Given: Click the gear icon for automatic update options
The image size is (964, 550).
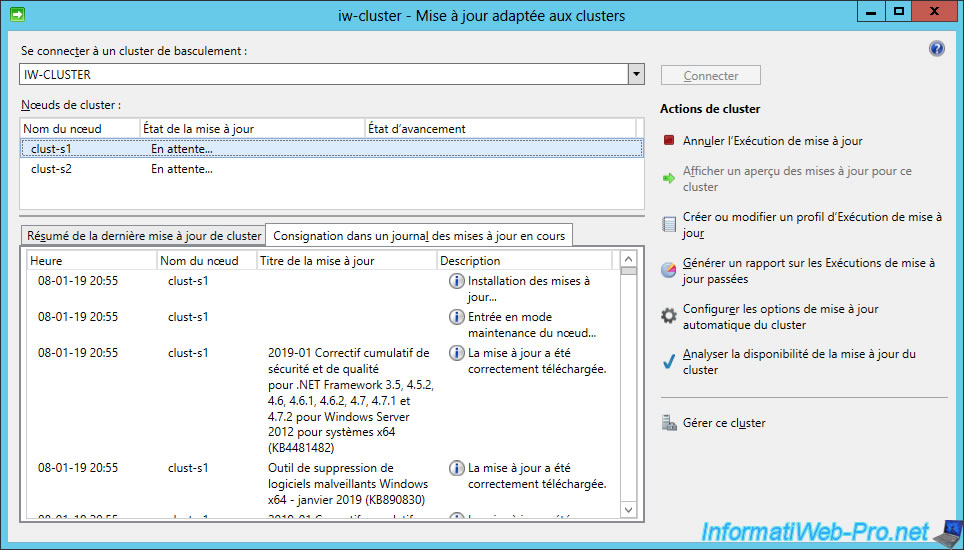Looking at the screenshot, I should click(x=669, y=316).
